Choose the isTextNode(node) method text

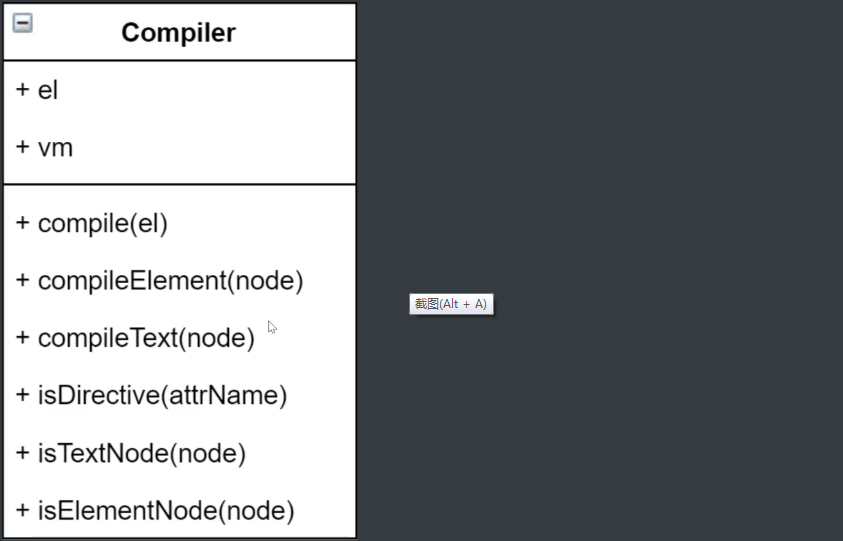[x=141, y=454]
